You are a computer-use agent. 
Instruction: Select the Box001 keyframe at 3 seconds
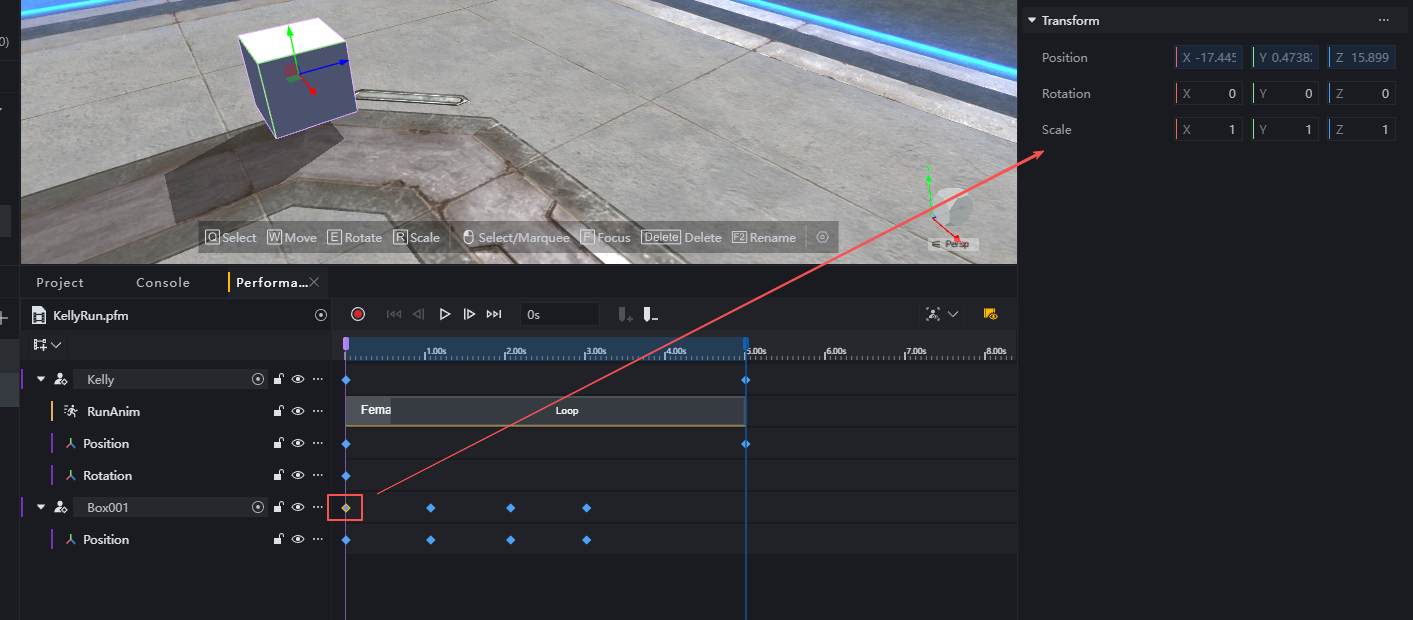(x=587, y=508)
